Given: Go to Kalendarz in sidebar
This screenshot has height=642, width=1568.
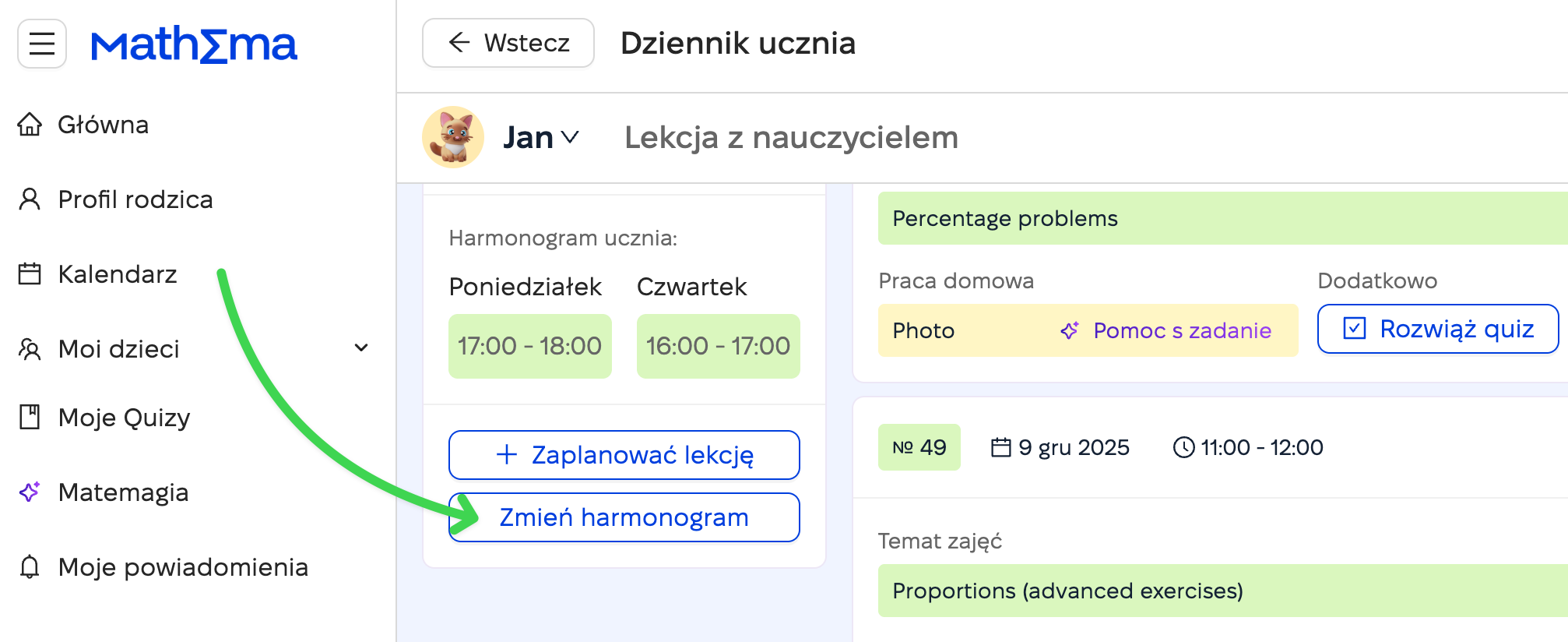Looking at the screenshot, I should click(118, 274).
